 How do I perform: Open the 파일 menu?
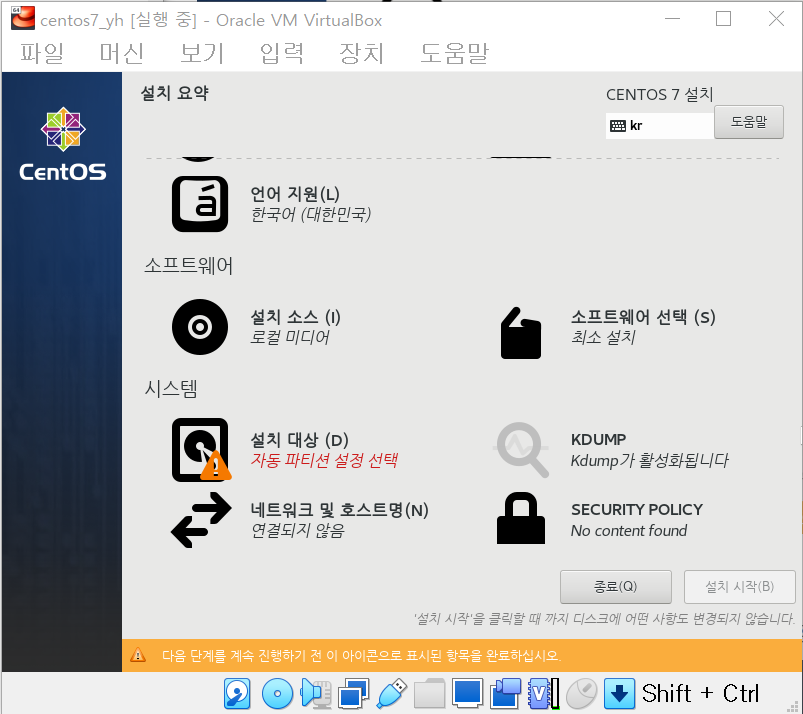pos(42,53)
